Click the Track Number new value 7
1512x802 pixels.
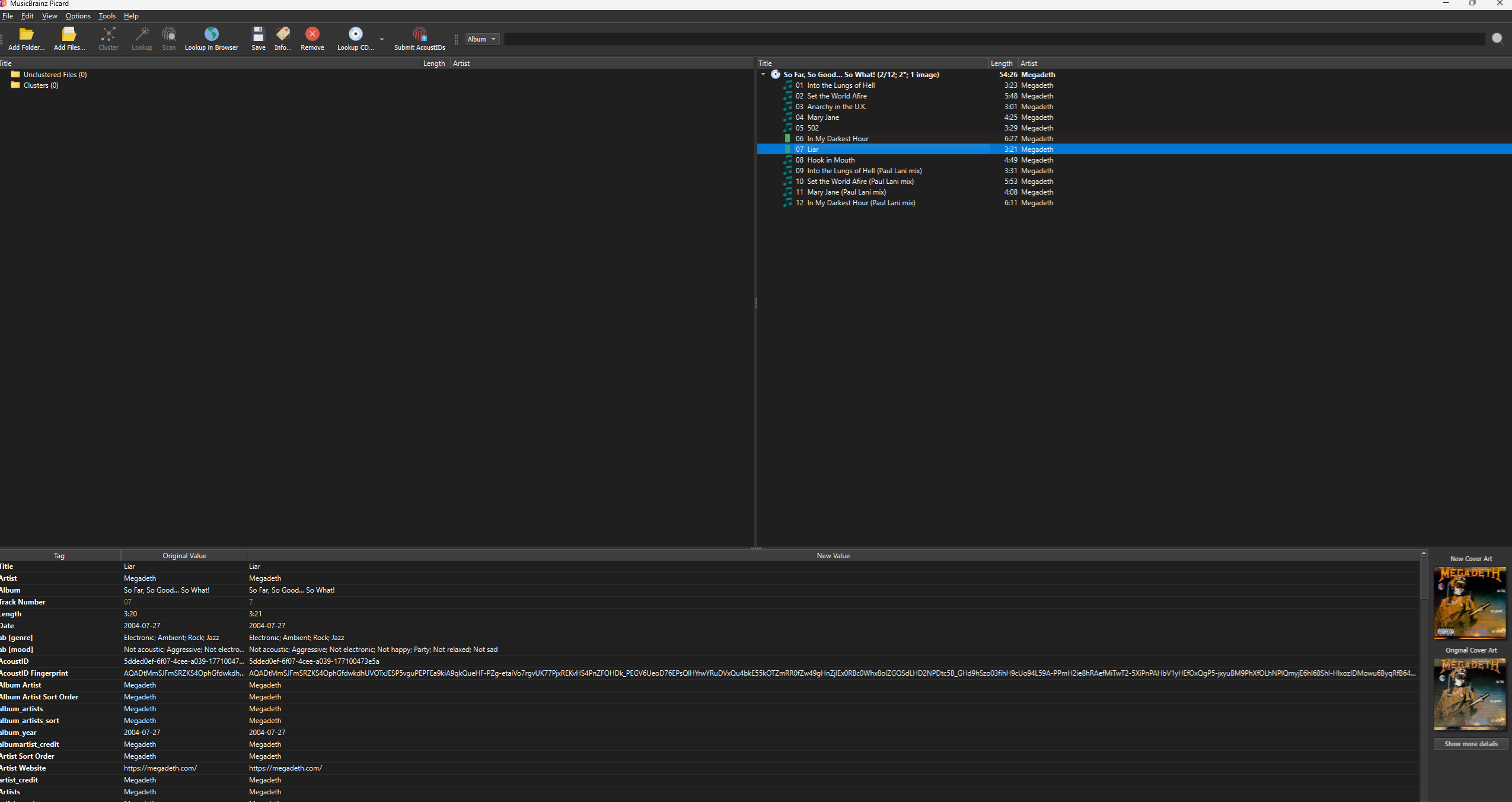[x=251, y=602]
